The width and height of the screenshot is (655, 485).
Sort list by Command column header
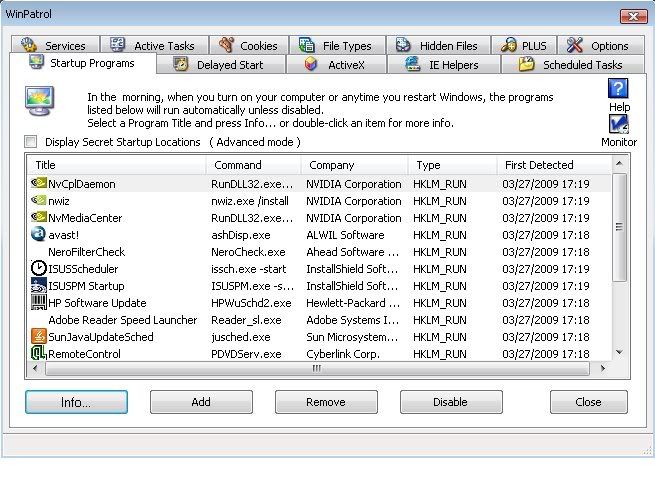point(253,165)
